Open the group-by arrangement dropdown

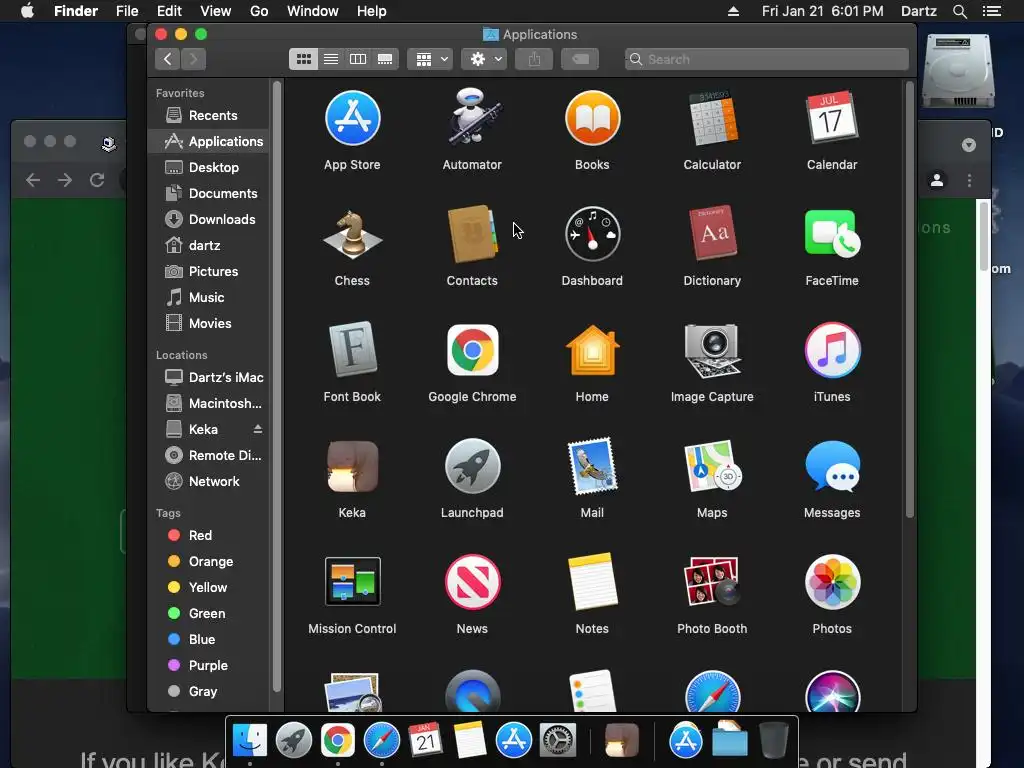[x=430, y=59]
